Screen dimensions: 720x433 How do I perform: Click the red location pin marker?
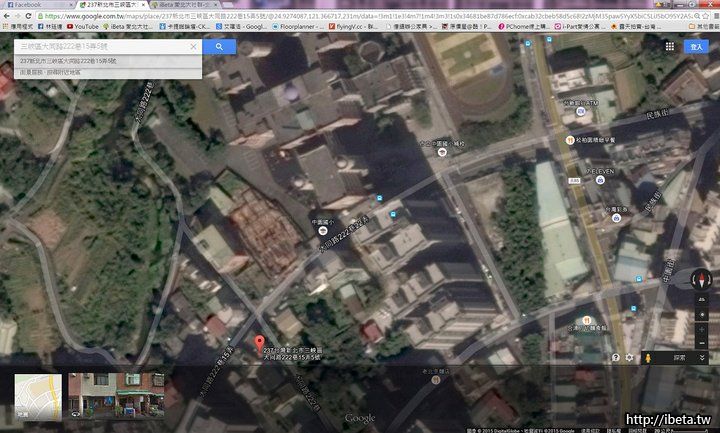click(259, 343)
